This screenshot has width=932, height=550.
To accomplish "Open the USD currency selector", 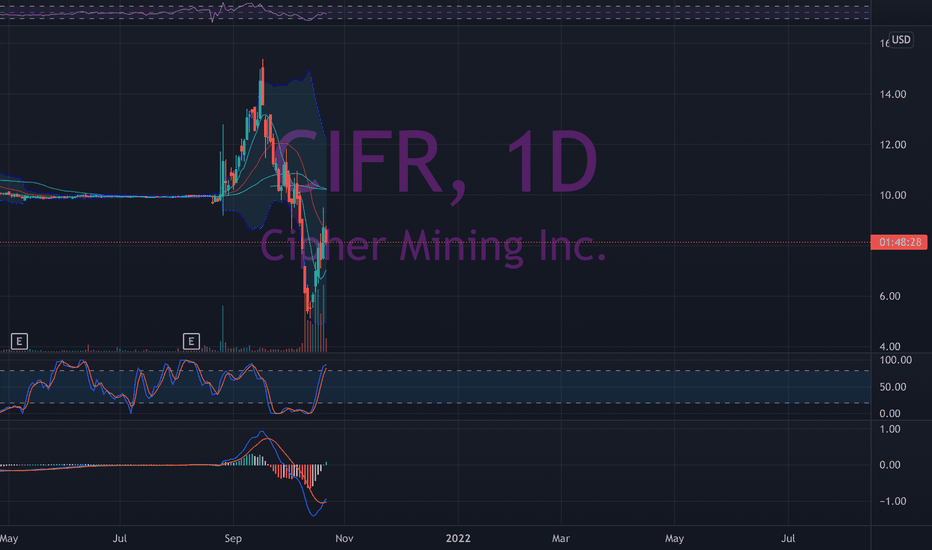I will (x=901, y=40).
